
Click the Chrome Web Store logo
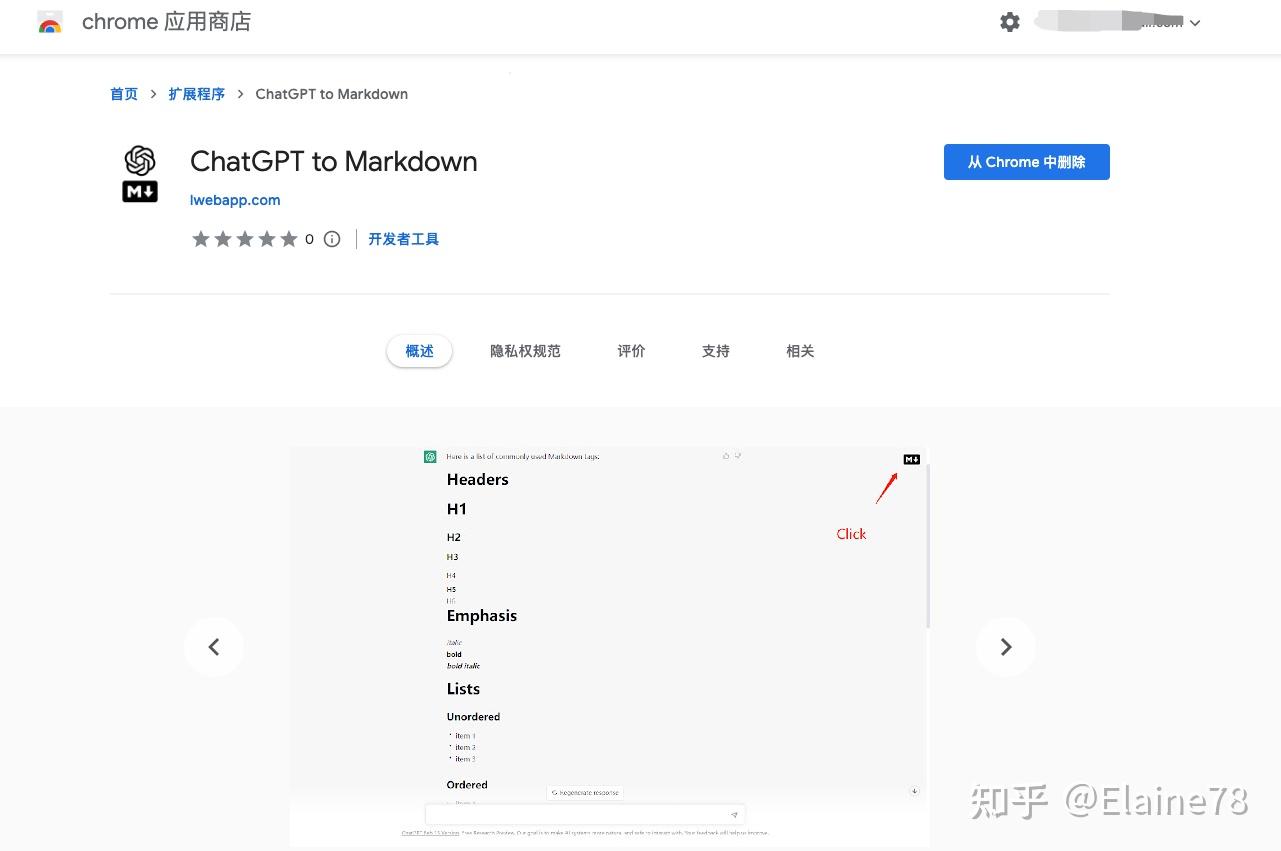click(x=50, y=21)
